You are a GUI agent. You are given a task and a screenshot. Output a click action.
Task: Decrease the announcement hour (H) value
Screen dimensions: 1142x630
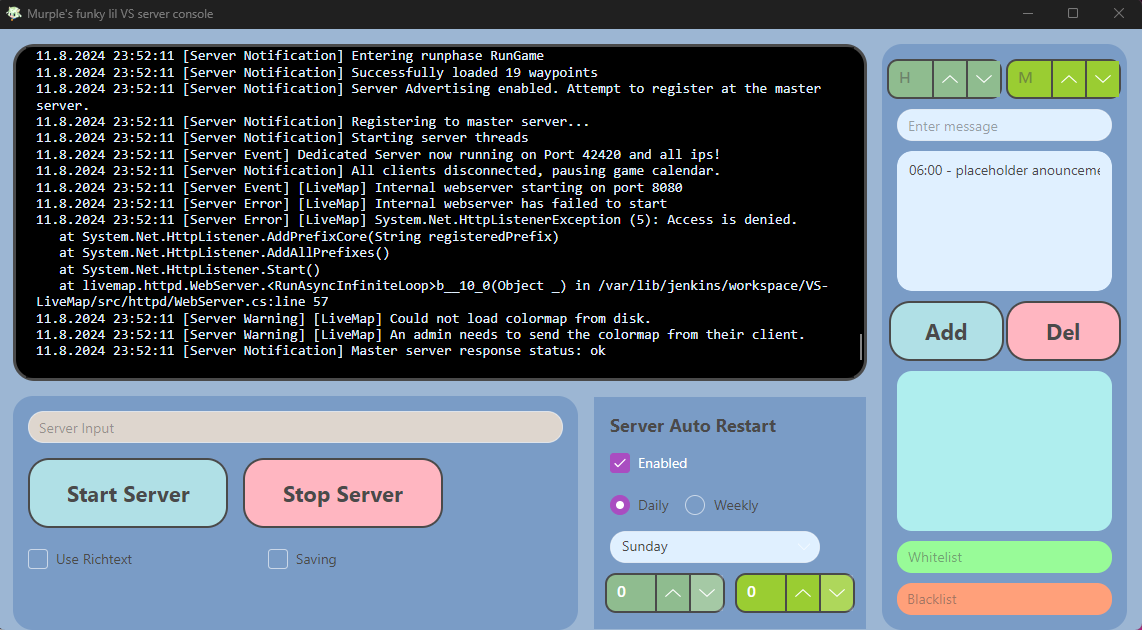pyautogui.click(x=984, y=79)
